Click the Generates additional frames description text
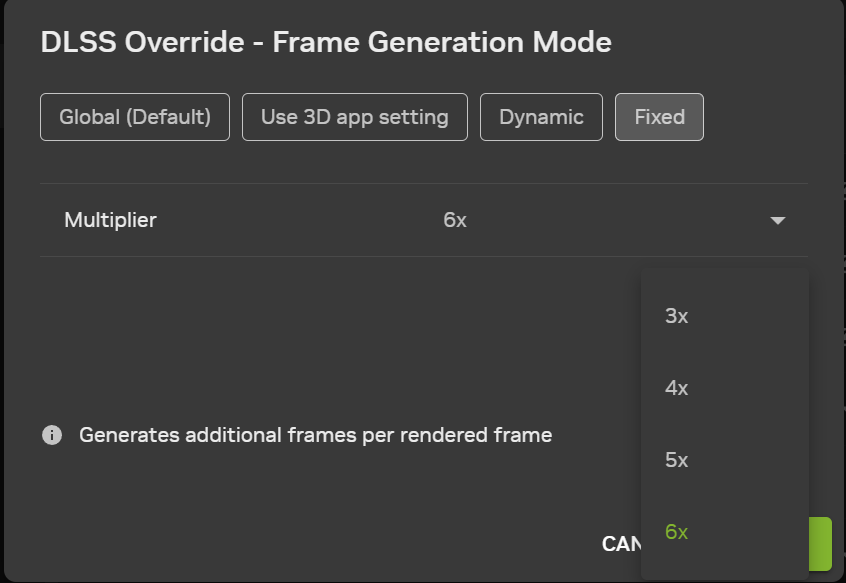This screenshot has height=583, width=846. pos(316,435)
